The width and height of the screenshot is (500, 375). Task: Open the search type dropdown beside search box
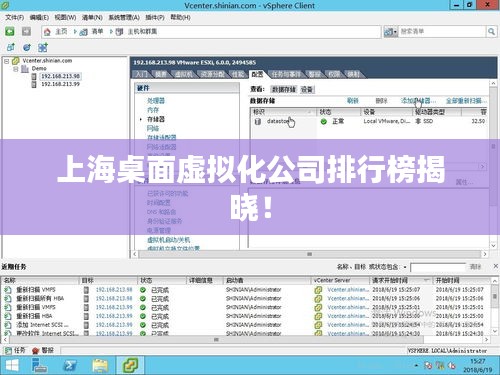click(x=391, y=32)
